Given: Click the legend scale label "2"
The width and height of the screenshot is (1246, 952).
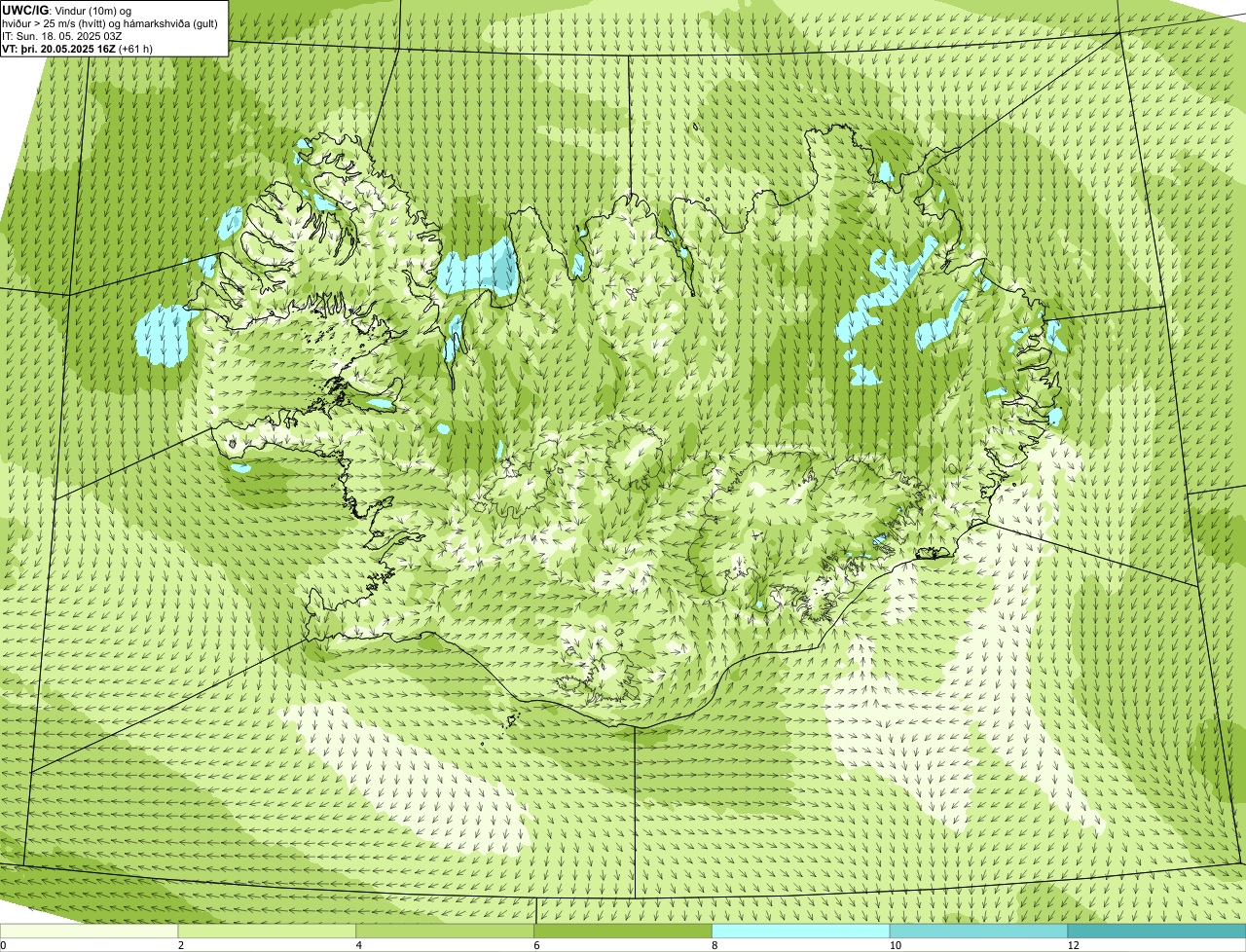Looking at the screenshot, I should 181,945.
